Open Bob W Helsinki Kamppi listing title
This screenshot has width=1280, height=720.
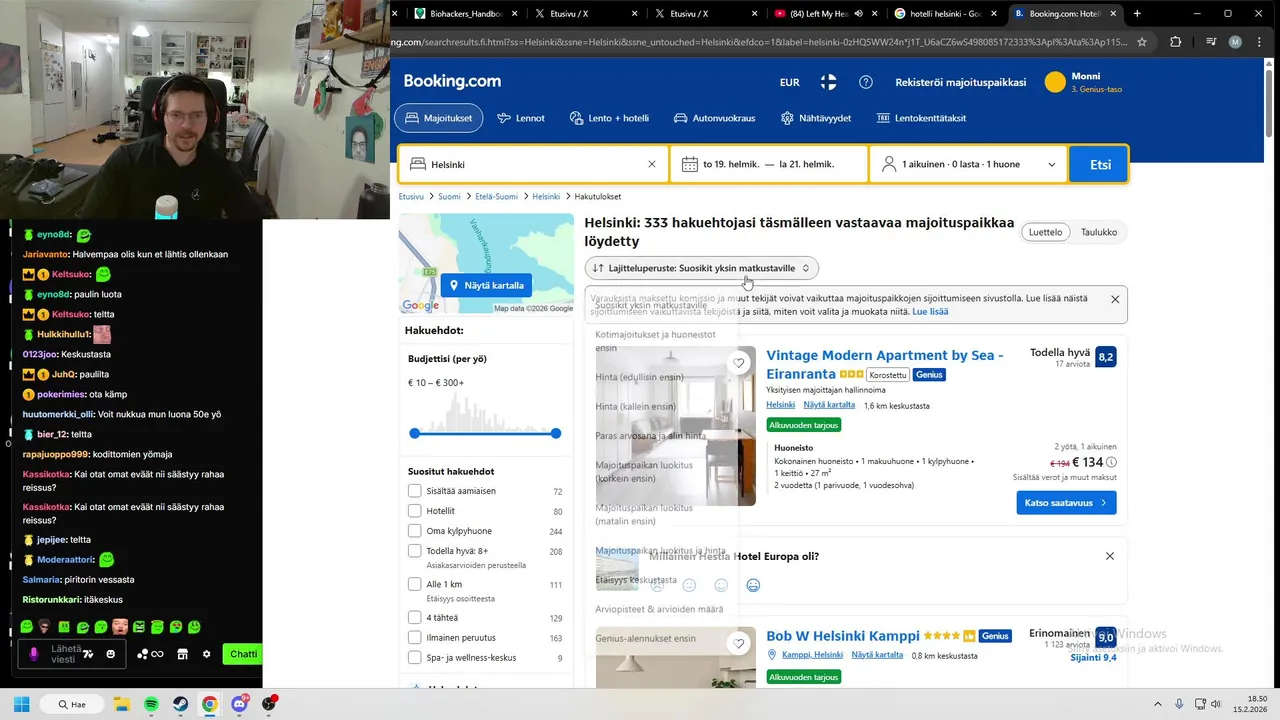[842, 636]
